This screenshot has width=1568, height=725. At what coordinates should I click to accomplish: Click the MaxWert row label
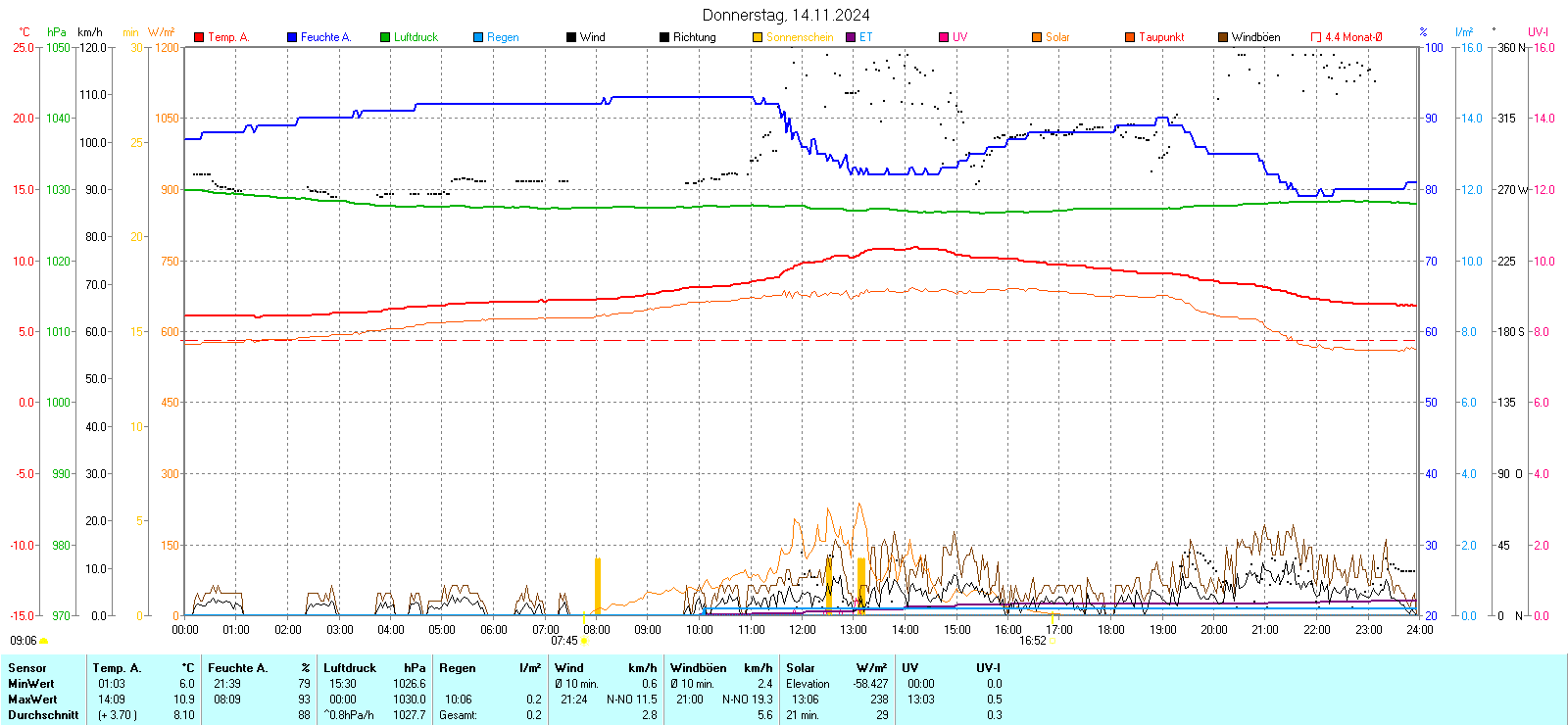[x=32, y=700]
